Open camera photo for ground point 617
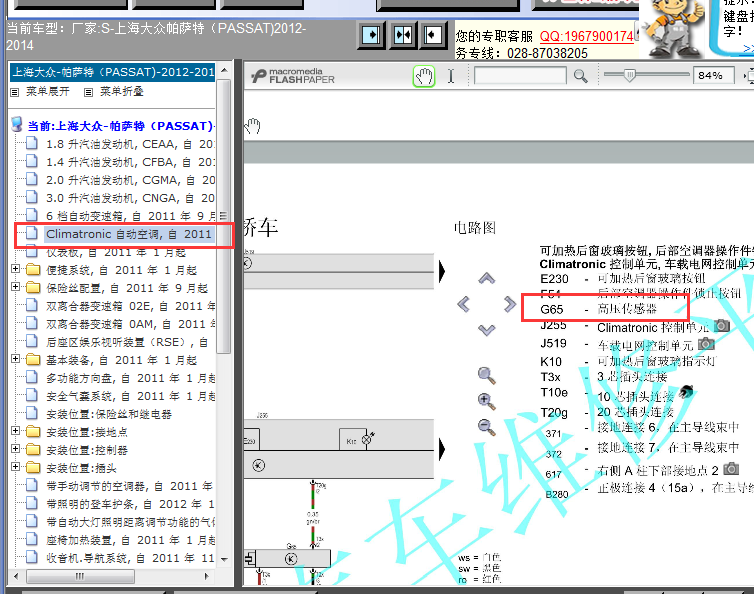754x594 pixels. [x=731, y=468]
